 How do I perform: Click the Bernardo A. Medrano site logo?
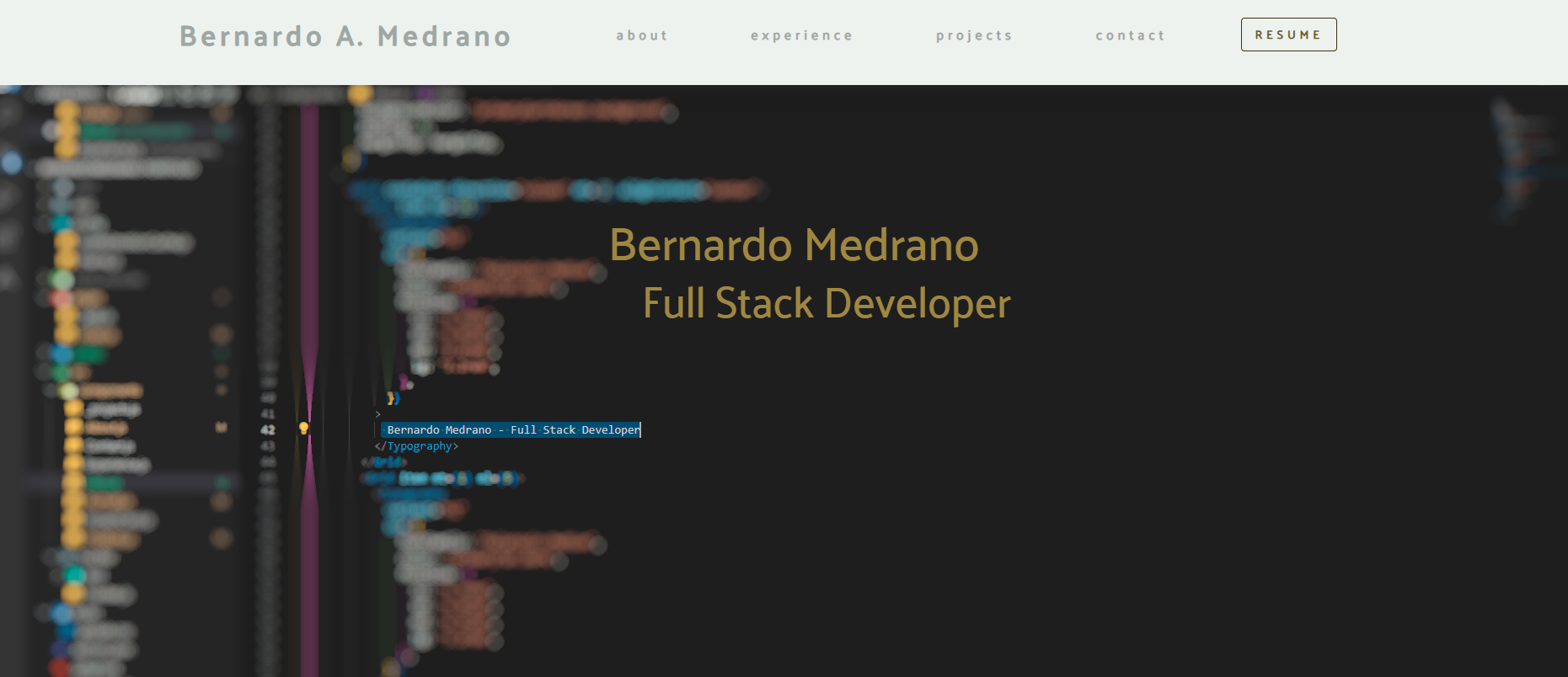click(x=345, y=36)
